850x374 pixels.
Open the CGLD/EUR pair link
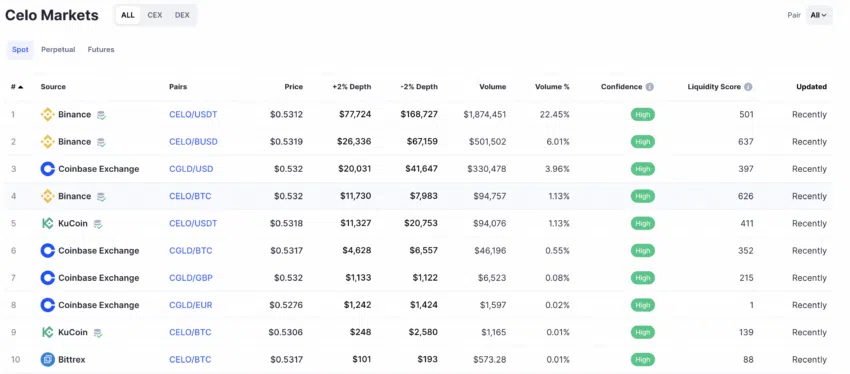coord(191,305)
